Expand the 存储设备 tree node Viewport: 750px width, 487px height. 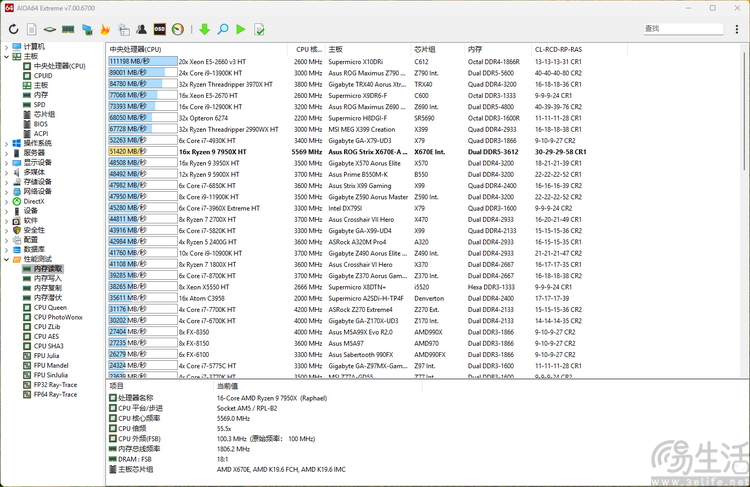coord(6,182)
